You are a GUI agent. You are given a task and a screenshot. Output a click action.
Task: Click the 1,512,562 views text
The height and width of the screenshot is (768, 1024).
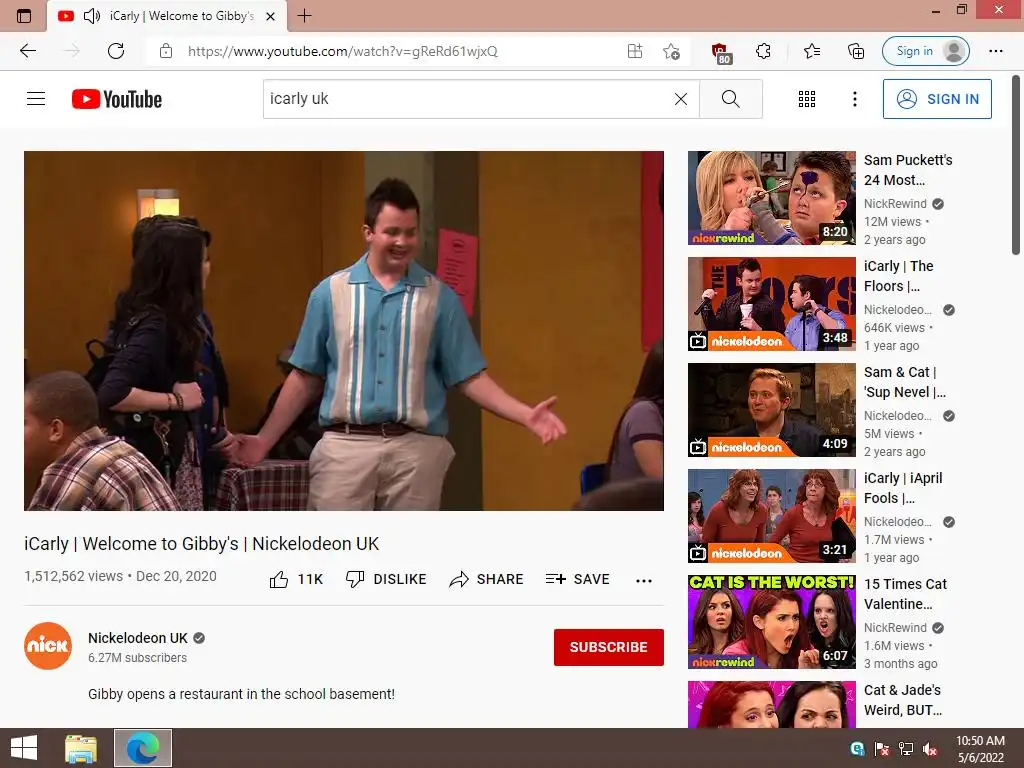pos(73,576)
